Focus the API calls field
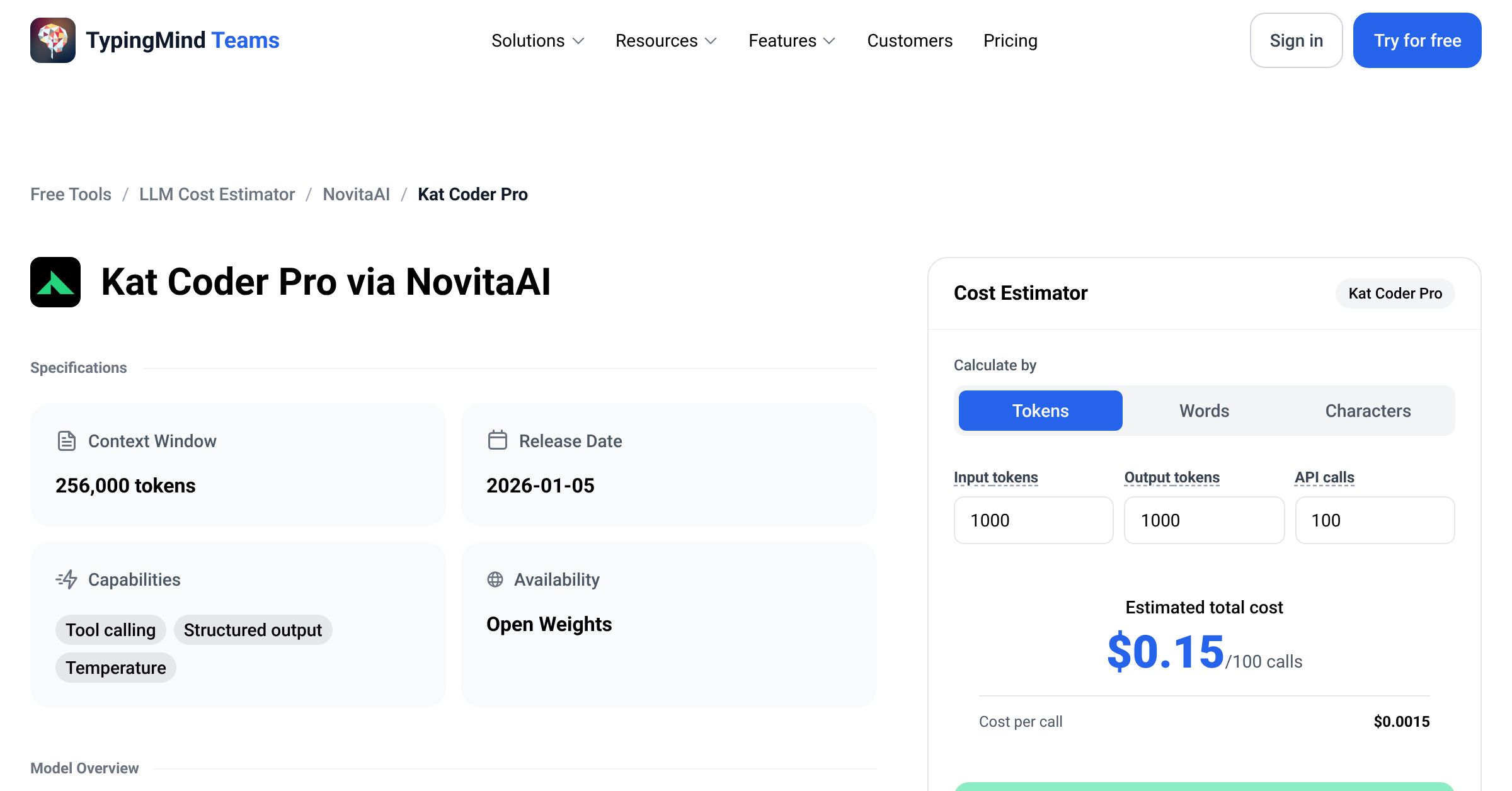Viewport: 1512px width, 791px height. 1375,520
